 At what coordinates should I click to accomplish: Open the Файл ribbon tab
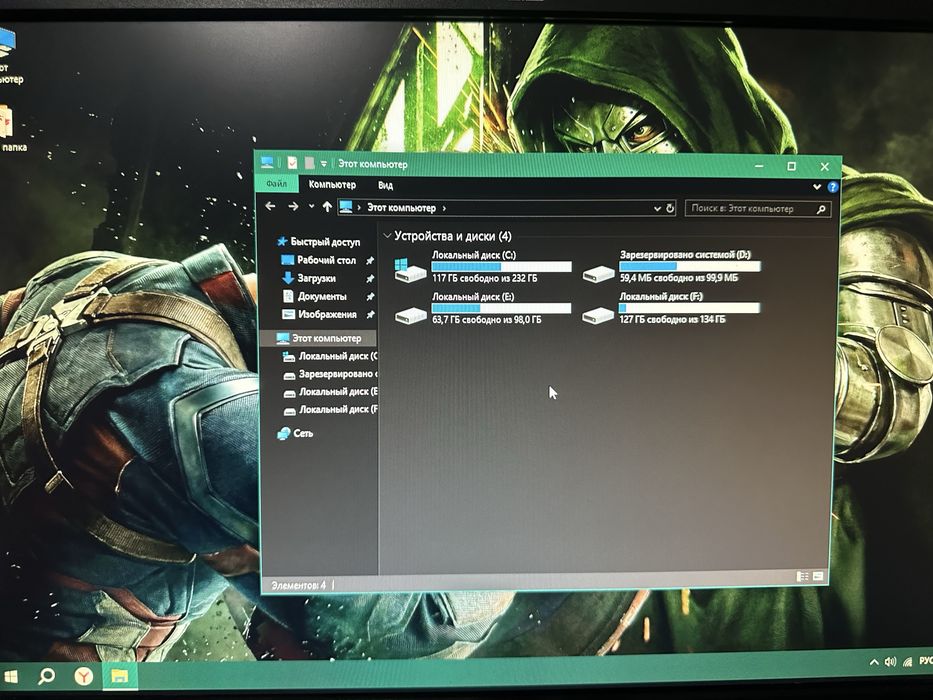[277, 184]
